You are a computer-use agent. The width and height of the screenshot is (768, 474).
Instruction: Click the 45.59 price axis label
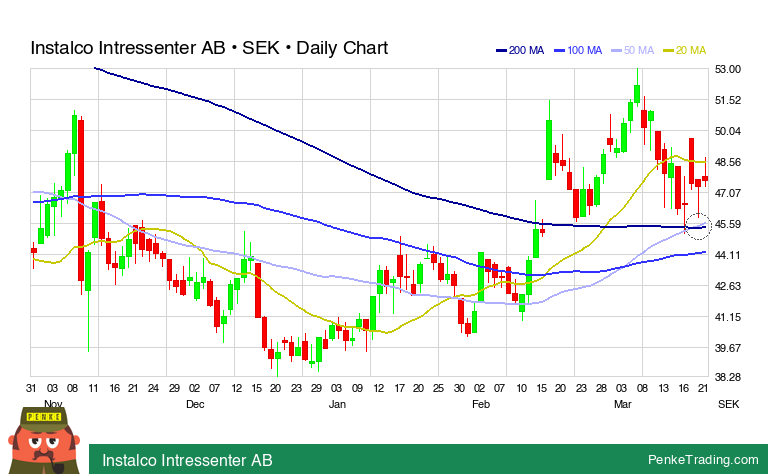pos(728,224)
